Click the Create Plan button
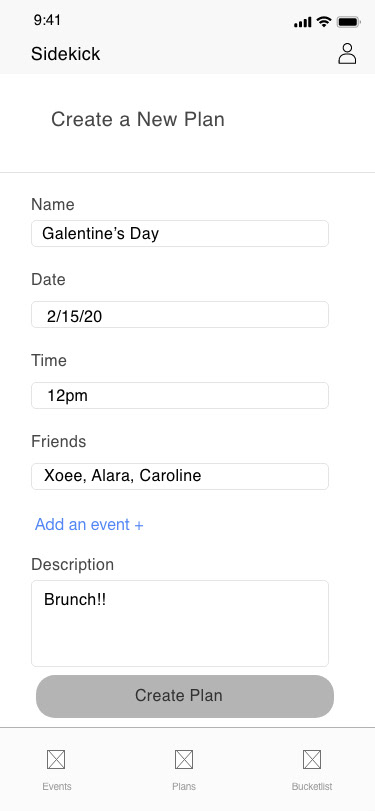The height and width of the screenshot is (812, 375). pyautogui.click(x=185, y=696)
